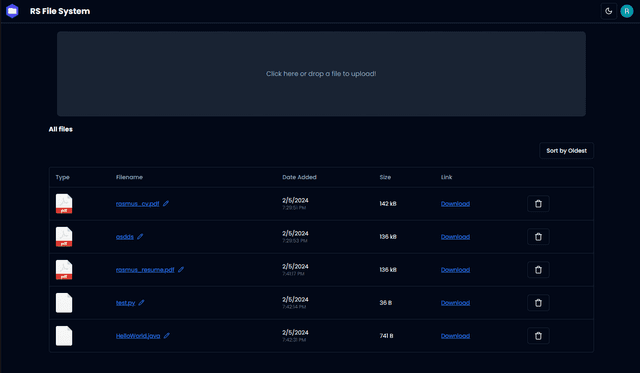Click the All files heading
Image resolution: width=640 pixels, height=373 pixels.
60,129
